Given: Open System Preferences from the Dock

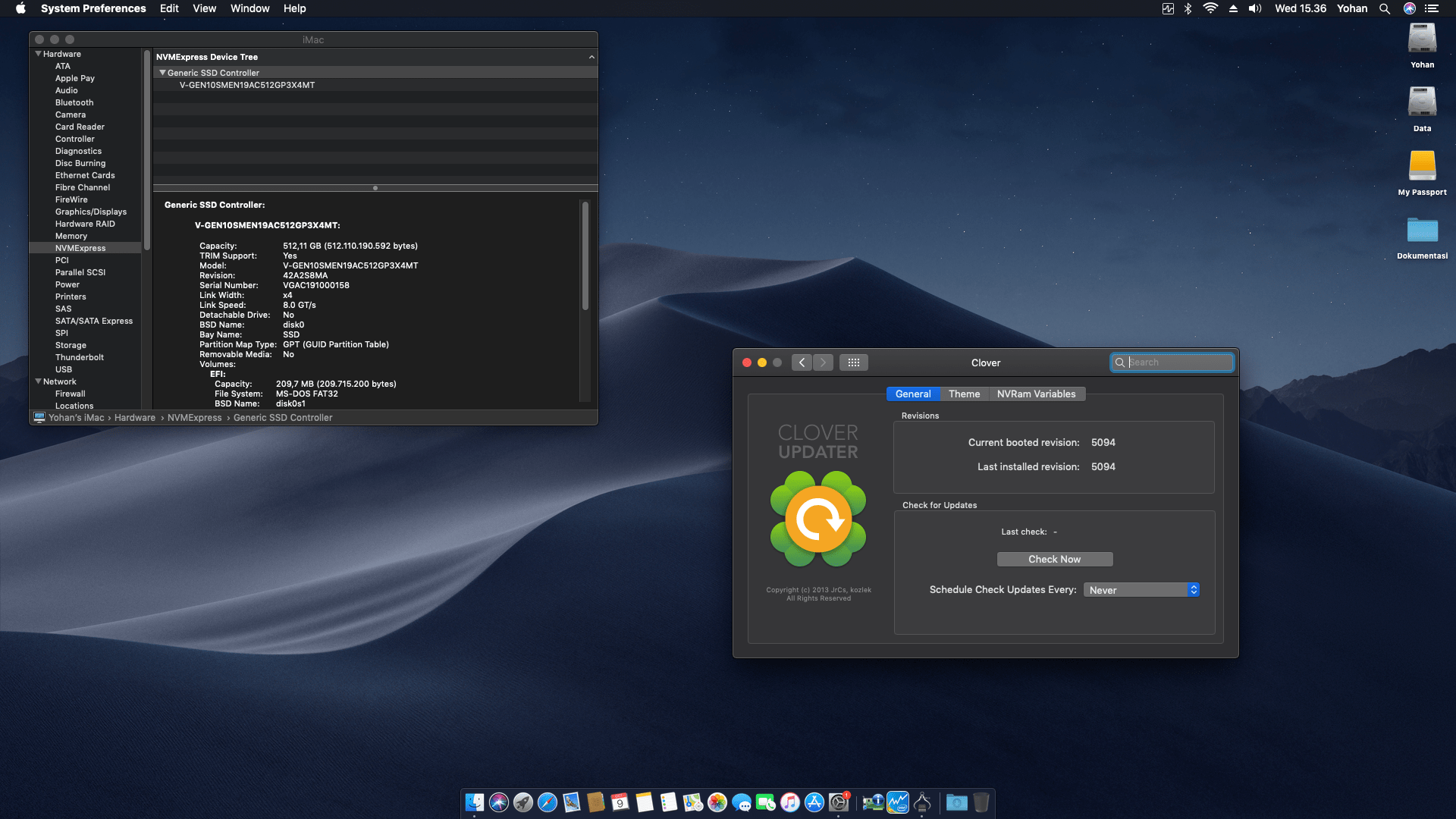Looking at the screenshot, I should (x=839, y=802).
